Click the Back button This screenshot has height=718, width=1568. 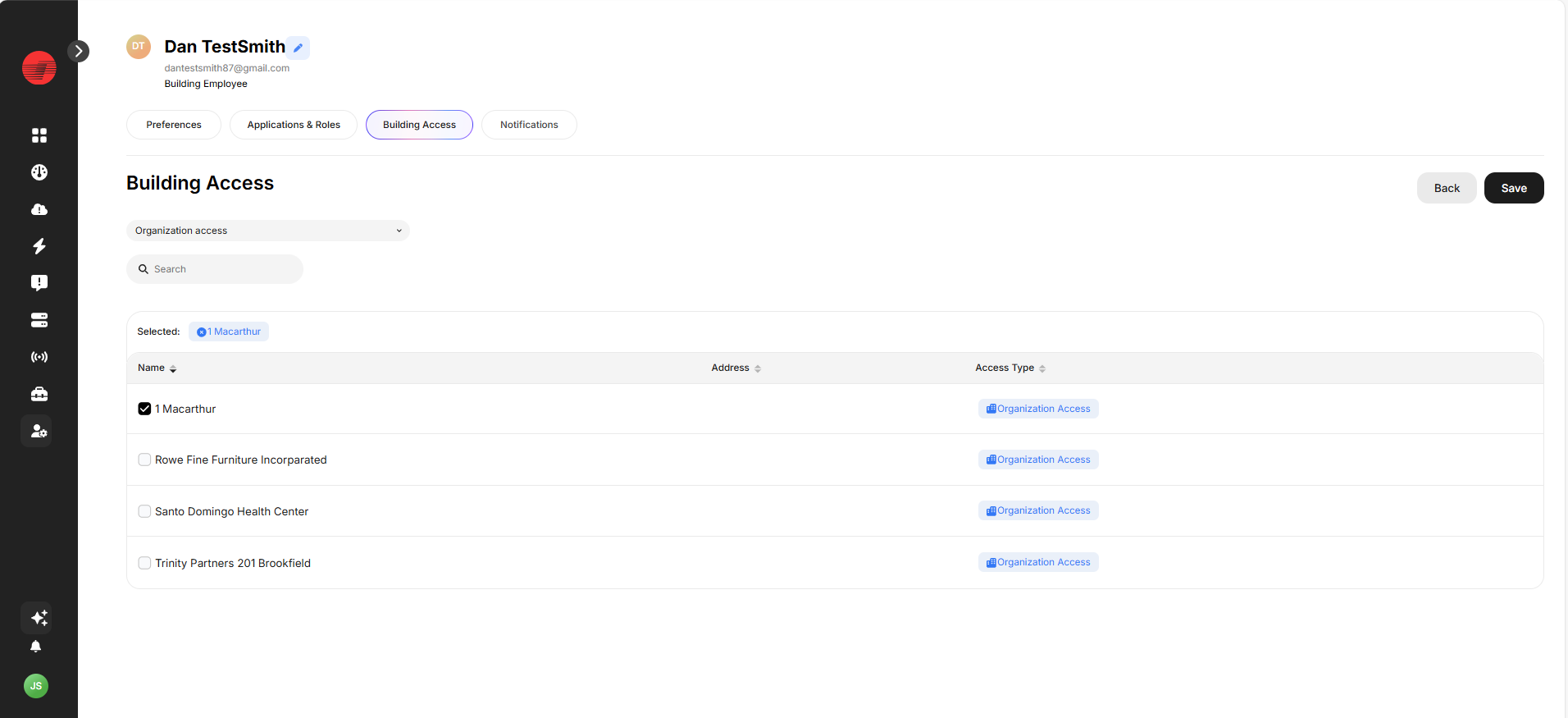(1446, 188)
